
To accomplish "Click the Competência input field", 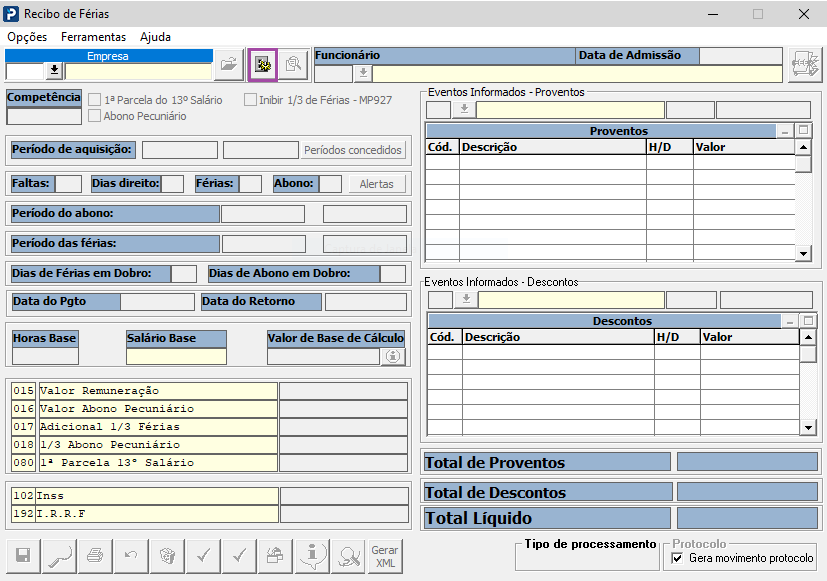I will [x=44, y=117].
